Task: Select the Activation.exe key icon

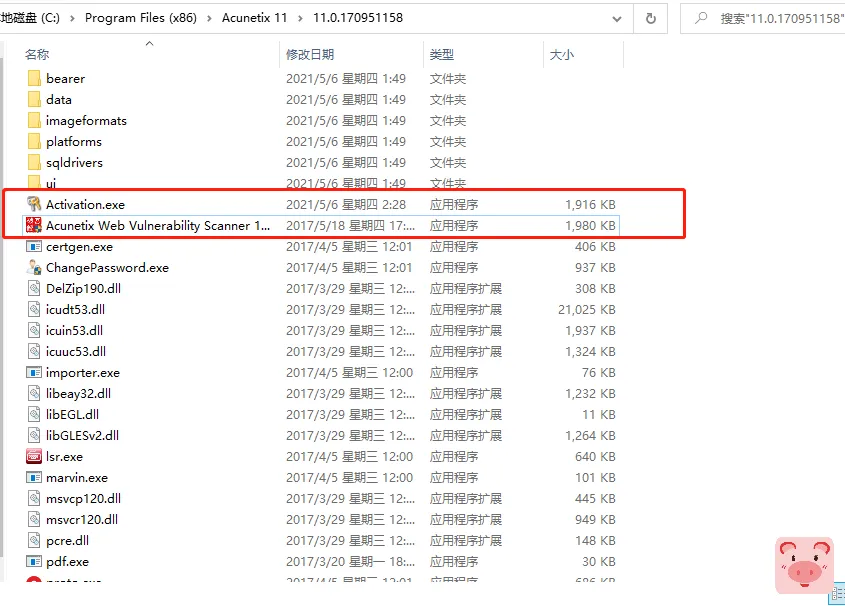Action: [x=34, y=204]
